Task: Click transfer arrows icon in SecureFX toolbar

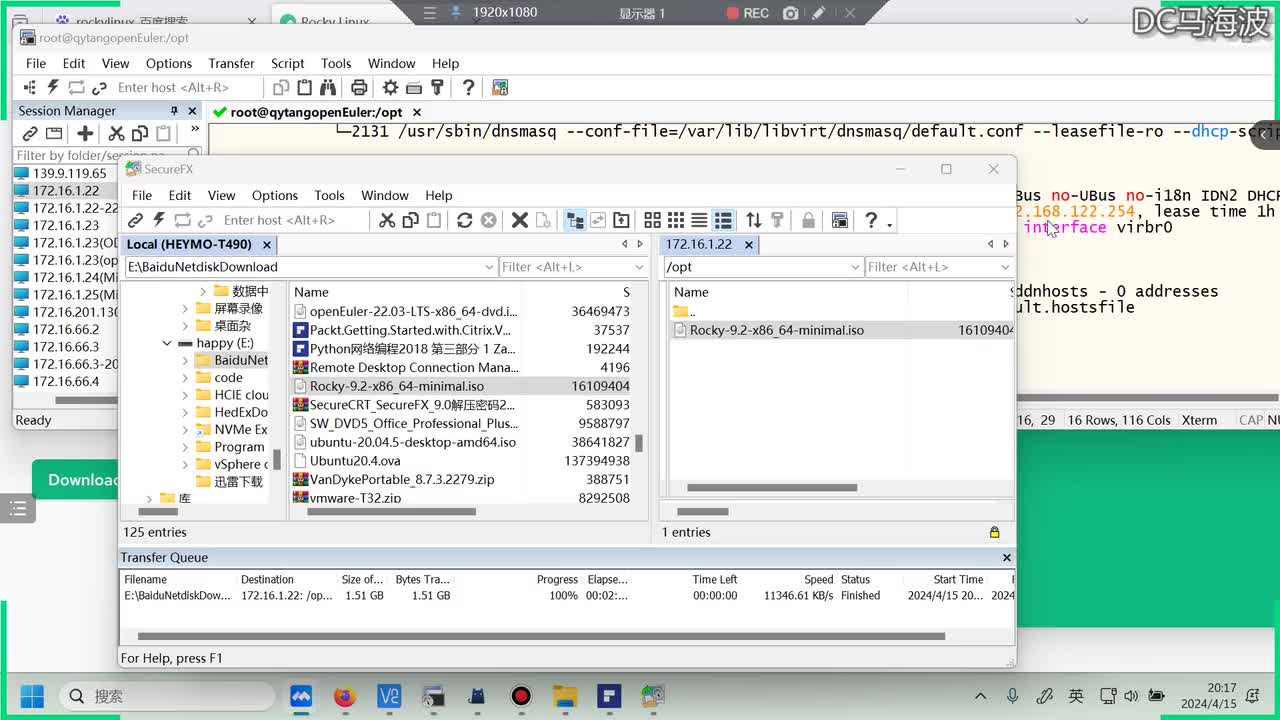Action: pyautogui.click(x=754, y=220)
